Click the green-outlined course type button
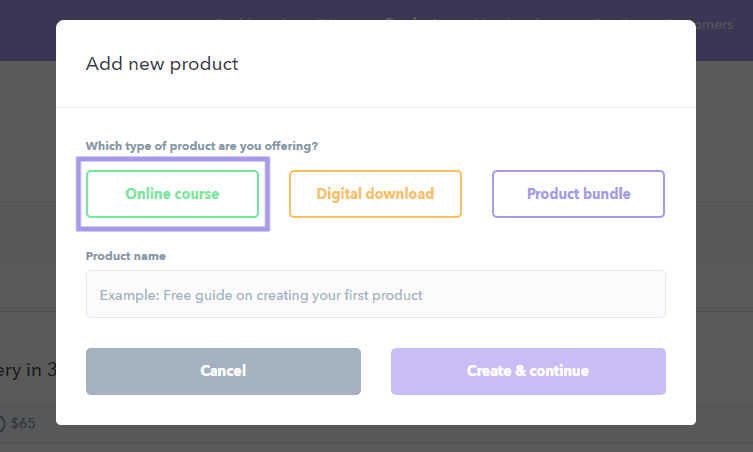The image size is (753, 452). [x=172, y=194]
